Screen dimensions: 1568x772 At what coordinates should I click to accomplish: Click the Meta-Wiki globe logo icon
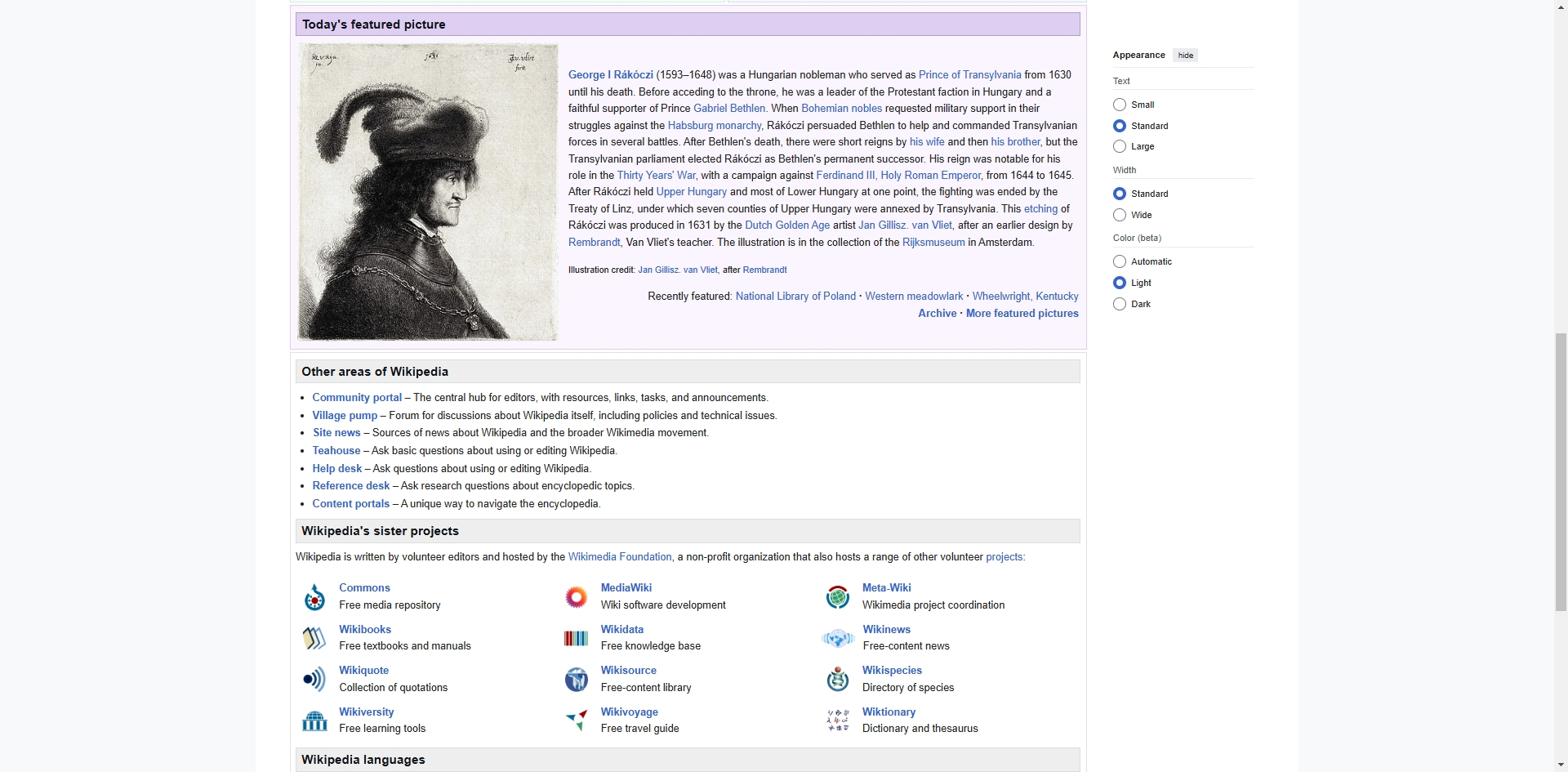coord(837,597)
